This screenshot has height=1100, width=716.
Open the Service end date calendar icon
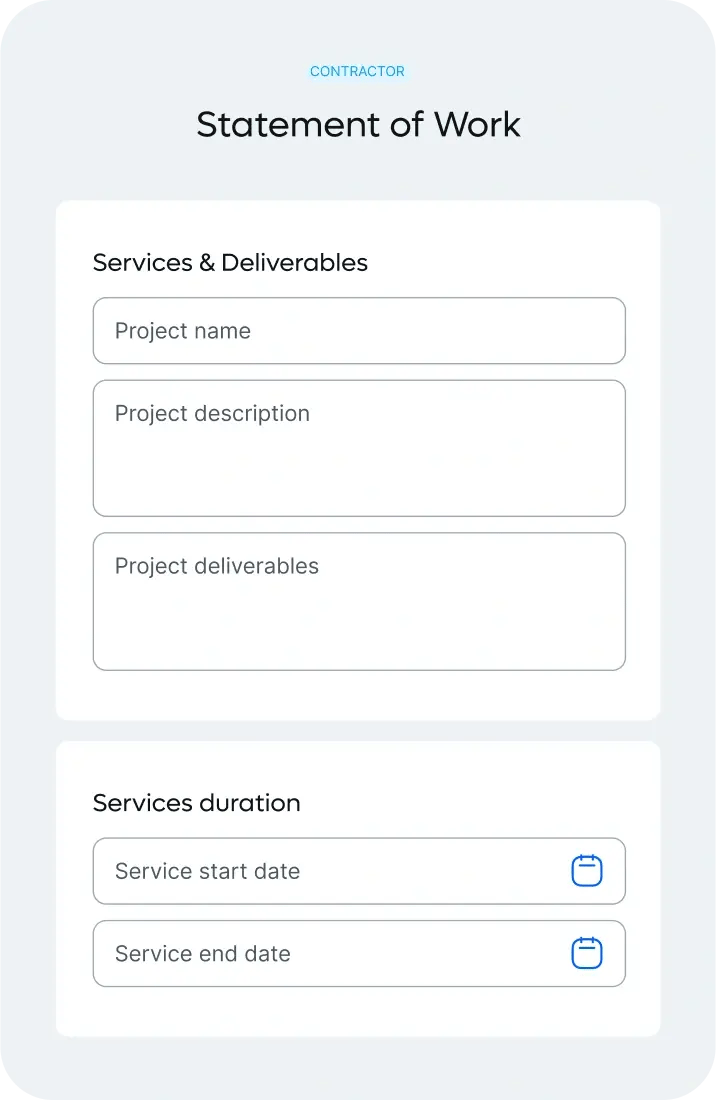coord(587,953)
